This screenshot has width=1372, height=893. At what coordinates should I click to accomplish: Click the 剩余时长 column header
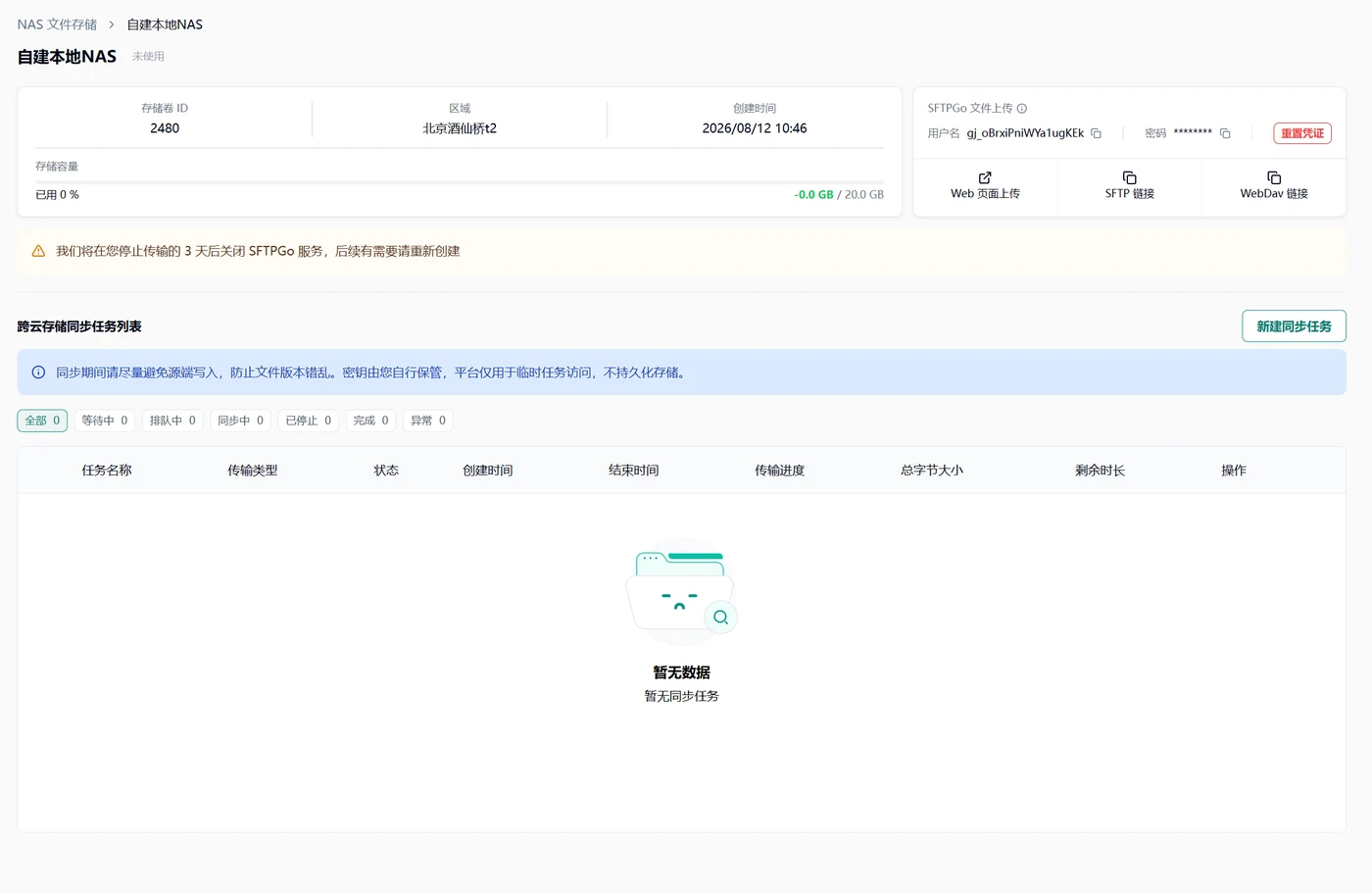click(x=1101, y=471)
